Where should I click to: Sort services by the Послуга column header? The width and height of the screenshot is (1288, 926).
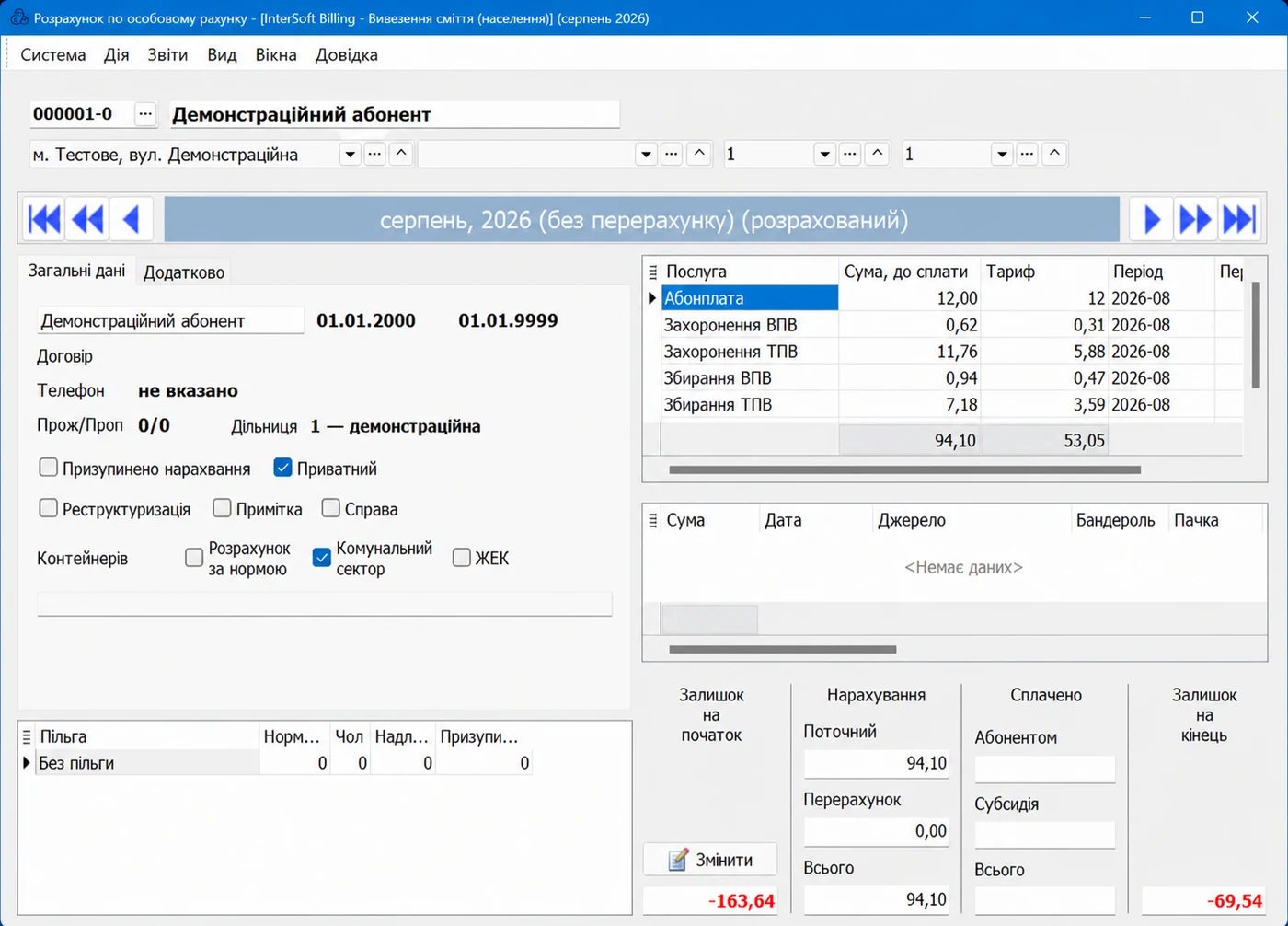pyautogui.click(x=750, y=272)
